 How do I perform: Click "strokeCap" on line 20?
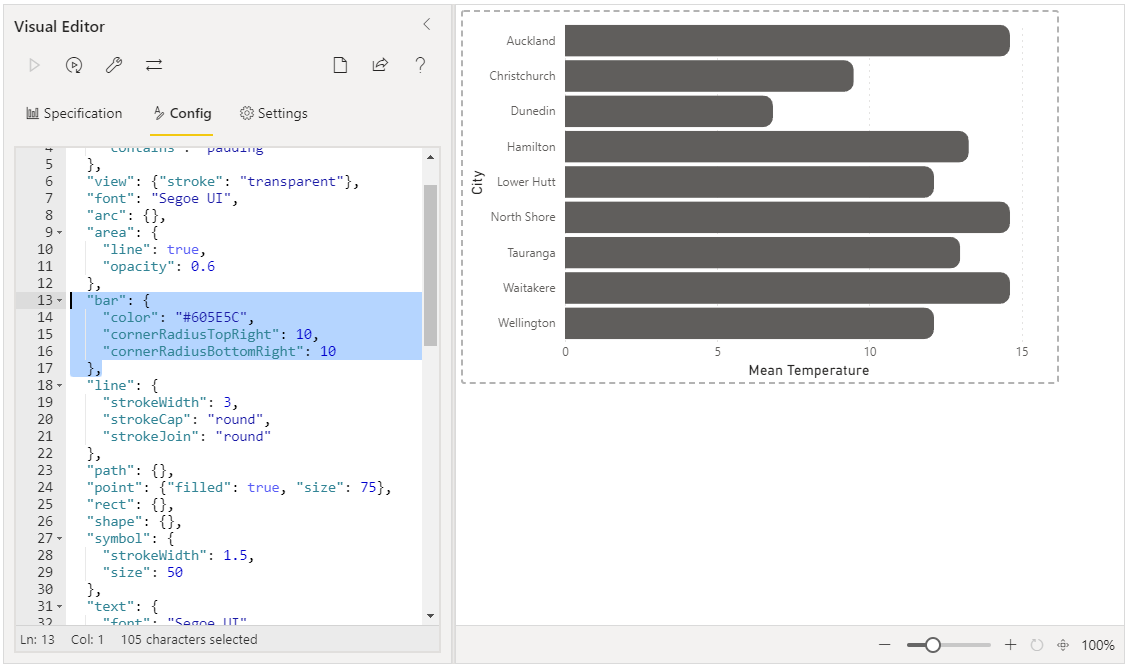point(147,419)
